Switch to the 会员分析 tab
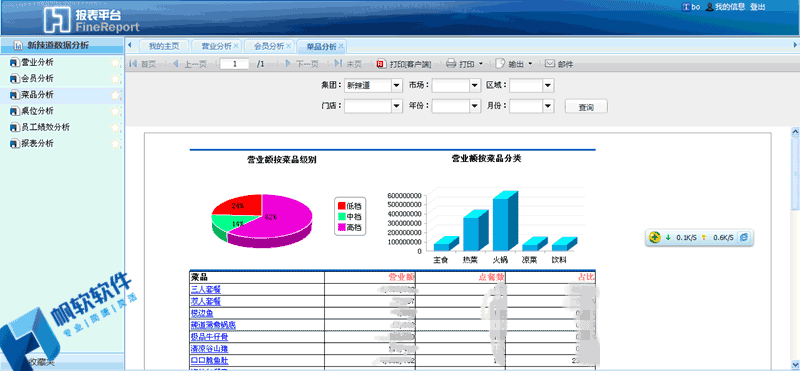Viewport: 800px width, 371px height. tap(272, 46)
